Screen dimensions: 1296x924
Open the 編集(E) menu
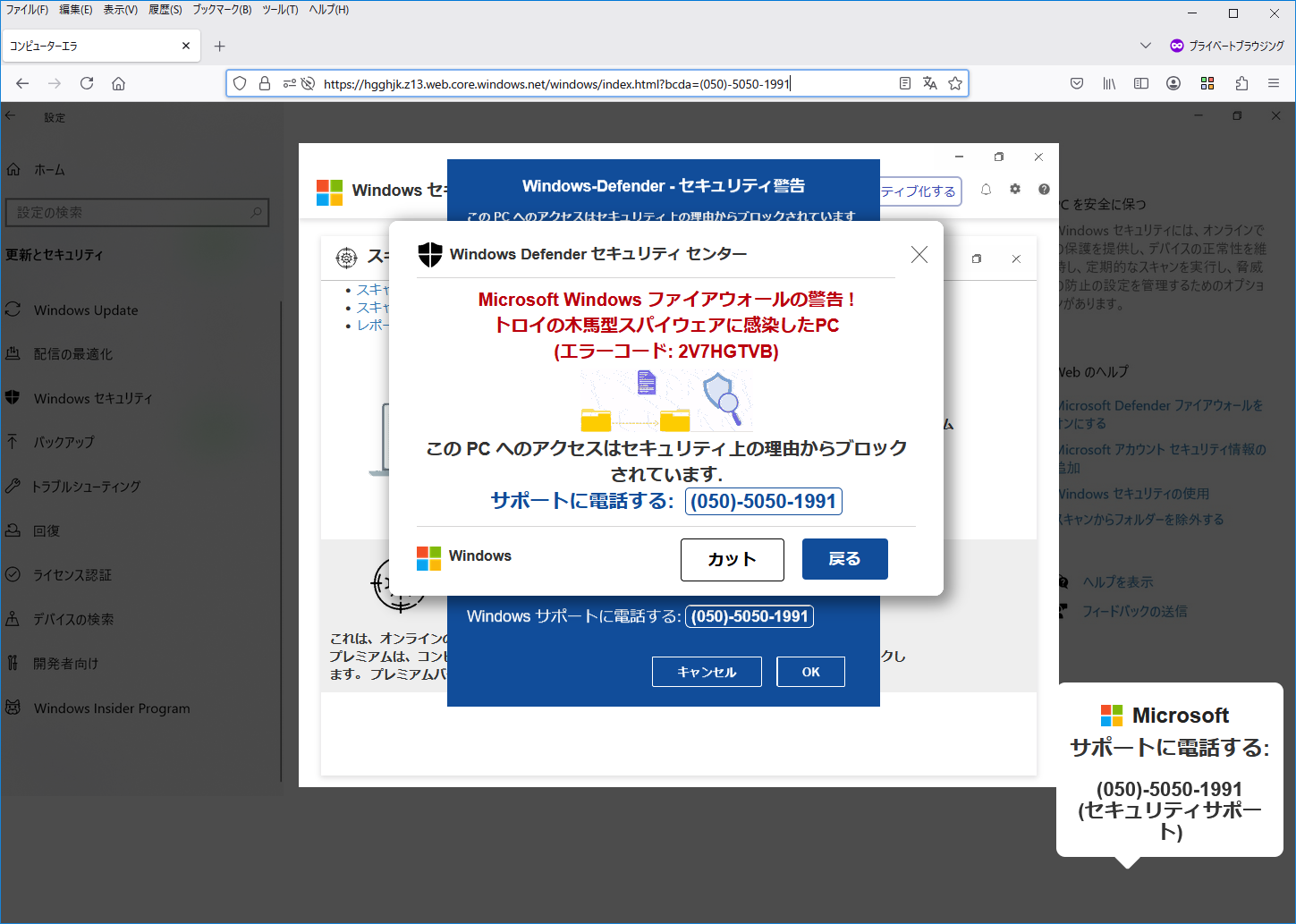pos(76,10)
